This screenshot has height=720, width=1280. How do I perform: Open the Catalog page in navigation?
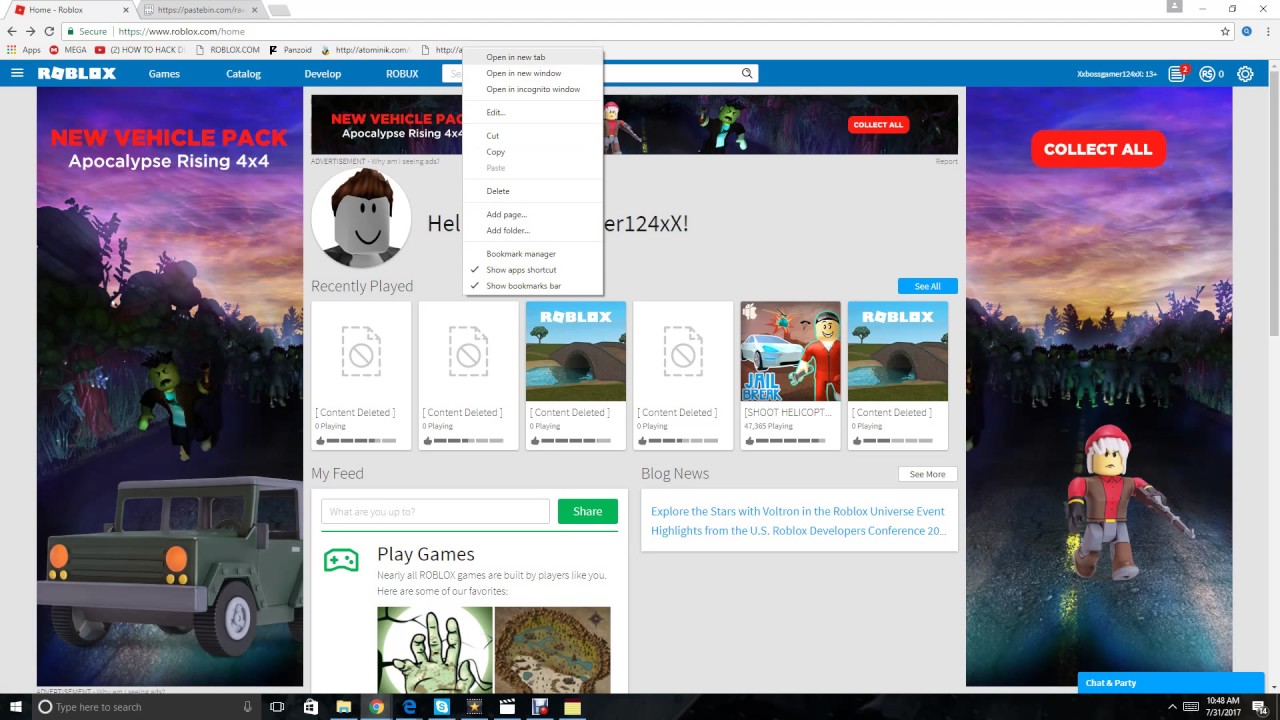243,73
